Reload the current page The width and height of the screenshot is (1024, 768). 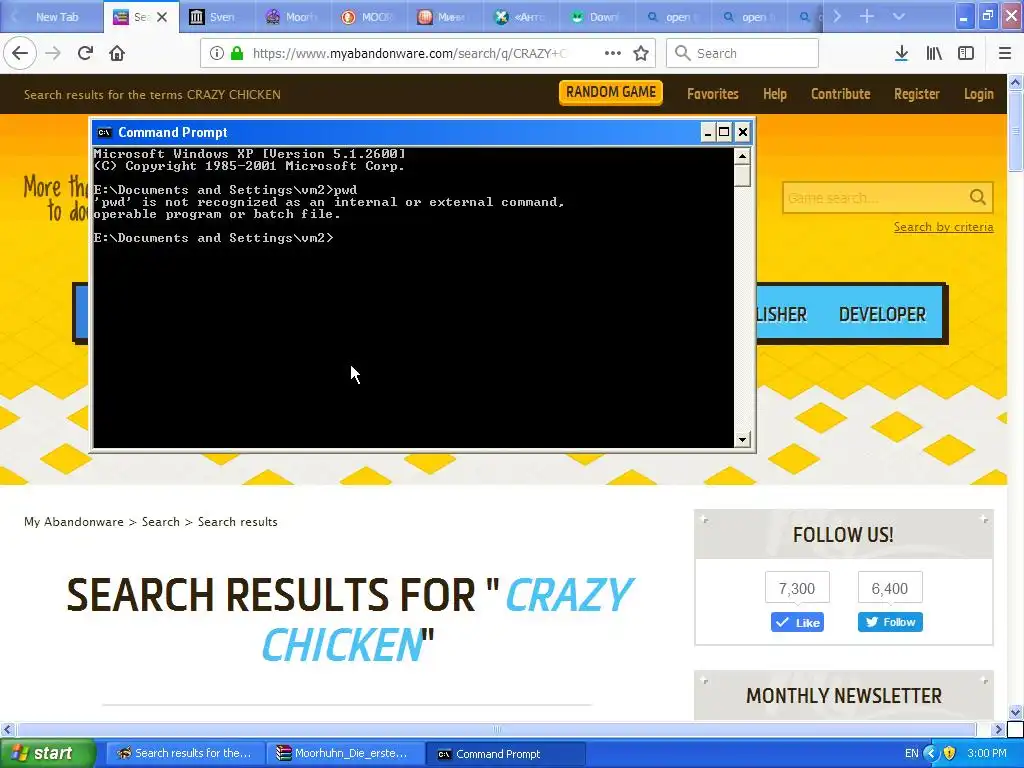pyautogui.click(x=85, y=53)
